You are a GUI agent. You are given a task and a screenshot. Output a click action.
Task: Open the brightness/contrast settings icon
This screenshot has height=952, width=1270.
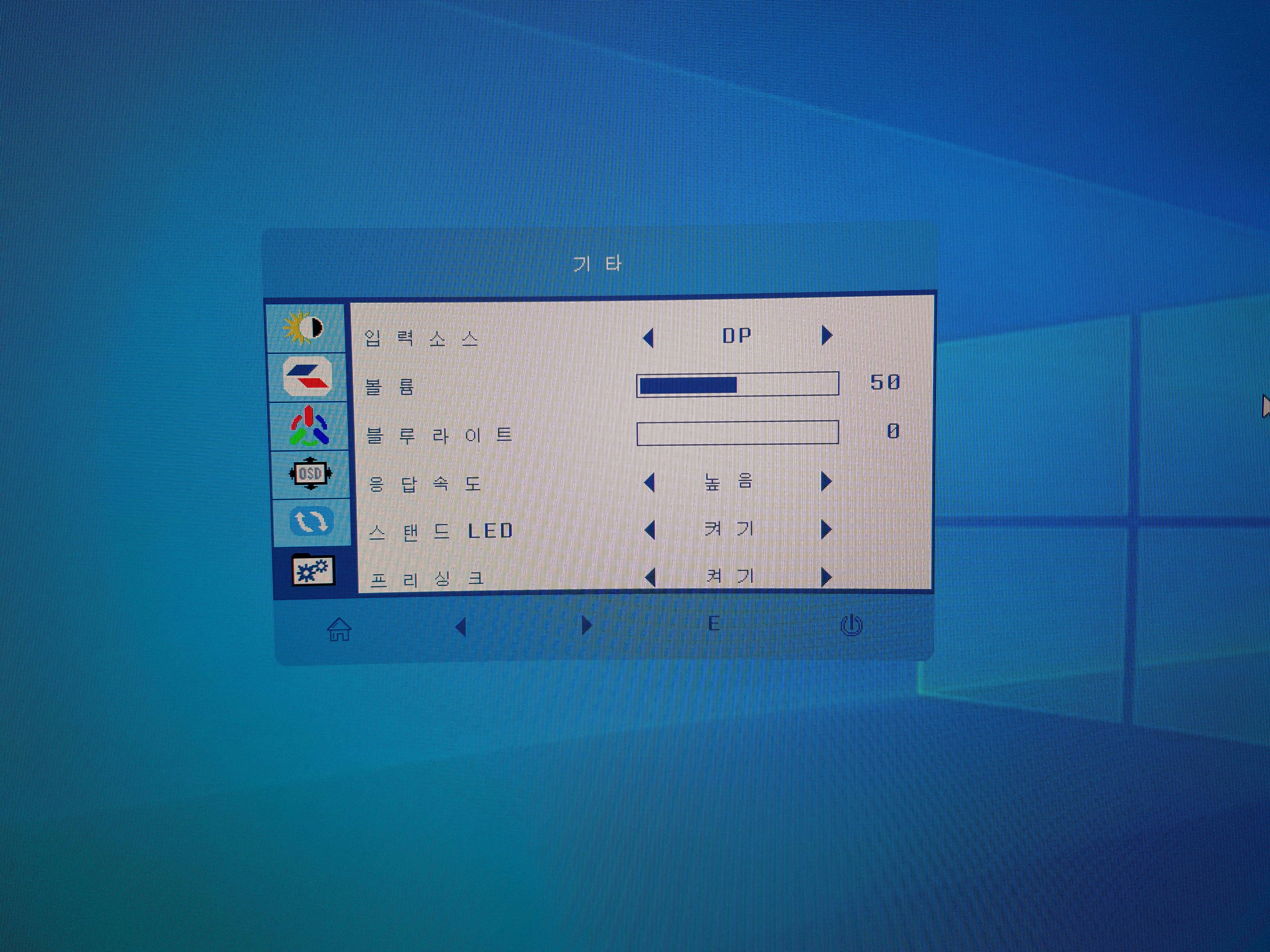pos(304,328)
